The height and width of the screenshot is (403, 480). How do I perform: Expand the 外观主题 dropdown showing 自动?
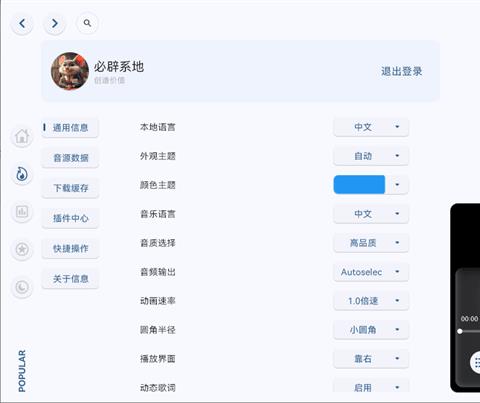coord(371,156)
